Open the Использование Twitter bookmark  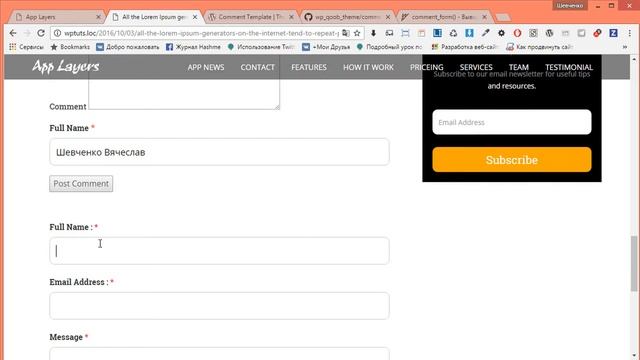[x=261, y=47]
